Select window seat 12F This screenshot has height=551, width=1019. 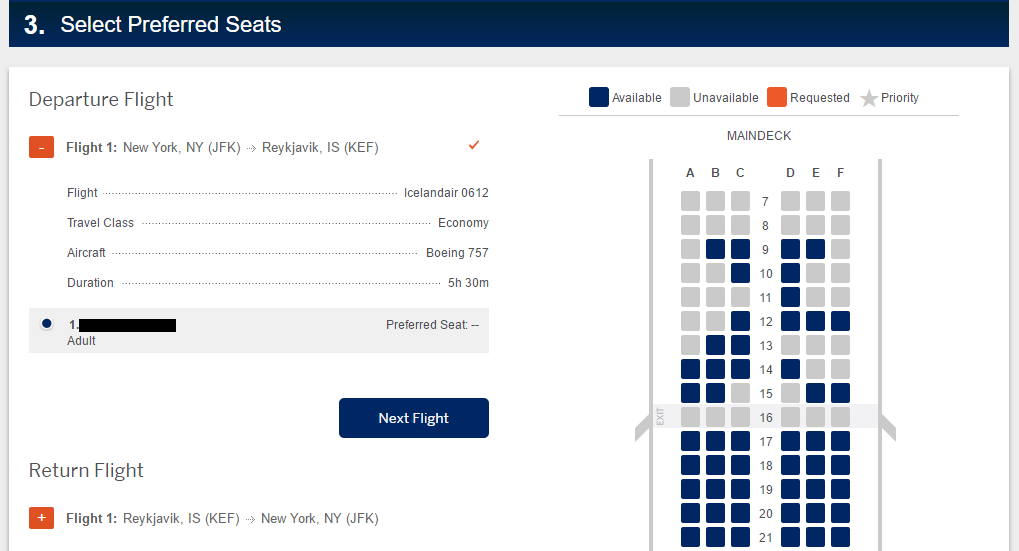840,321
